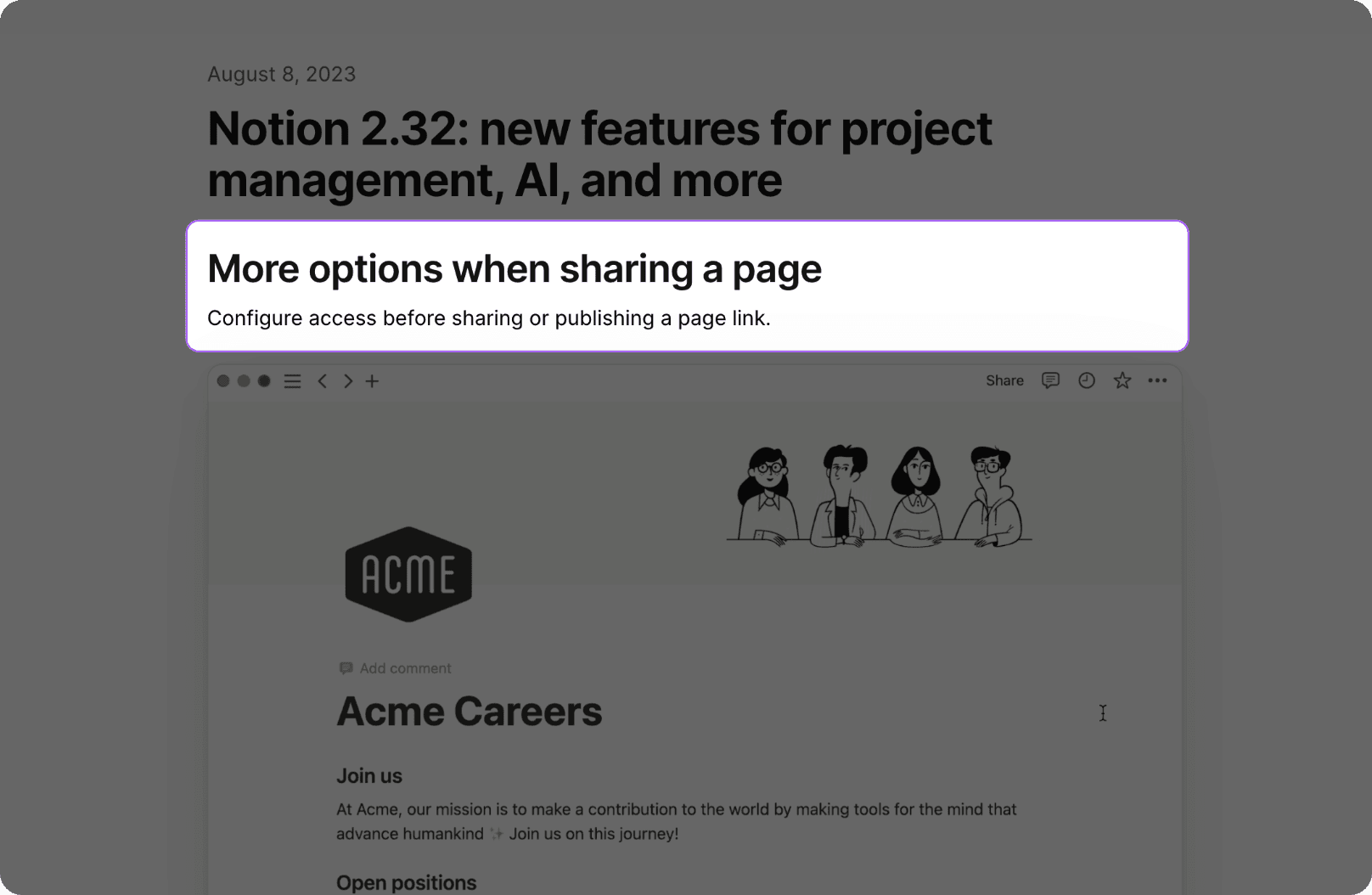The height and width of the screenshot is (895, 1372).
Task: Click the Acme Careers page title
Action: tap(470, 712)
